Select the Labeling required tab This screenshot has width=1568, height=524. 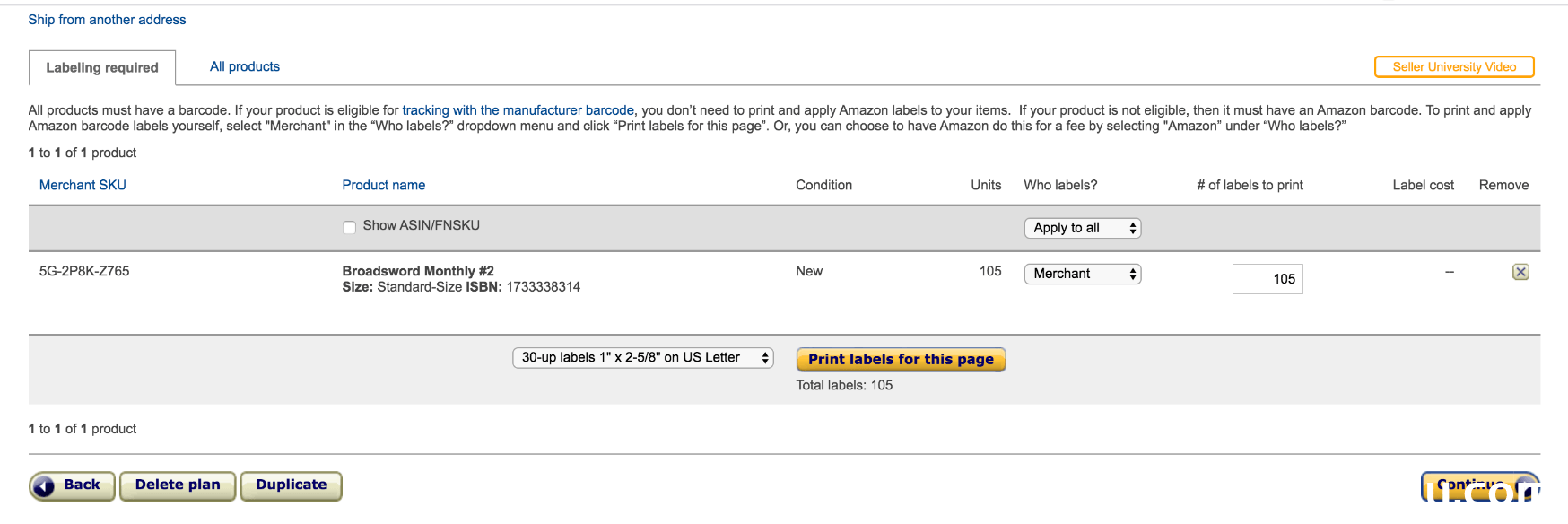coord(102,67)
